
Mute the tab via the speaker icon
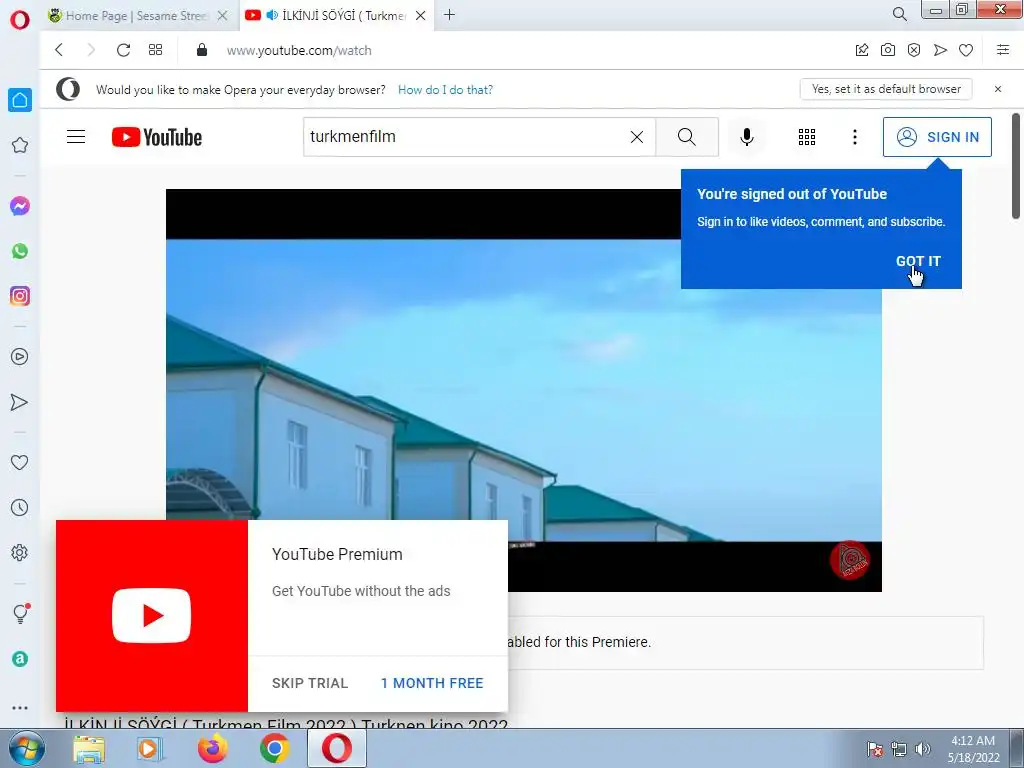click(x=272, y=15)
